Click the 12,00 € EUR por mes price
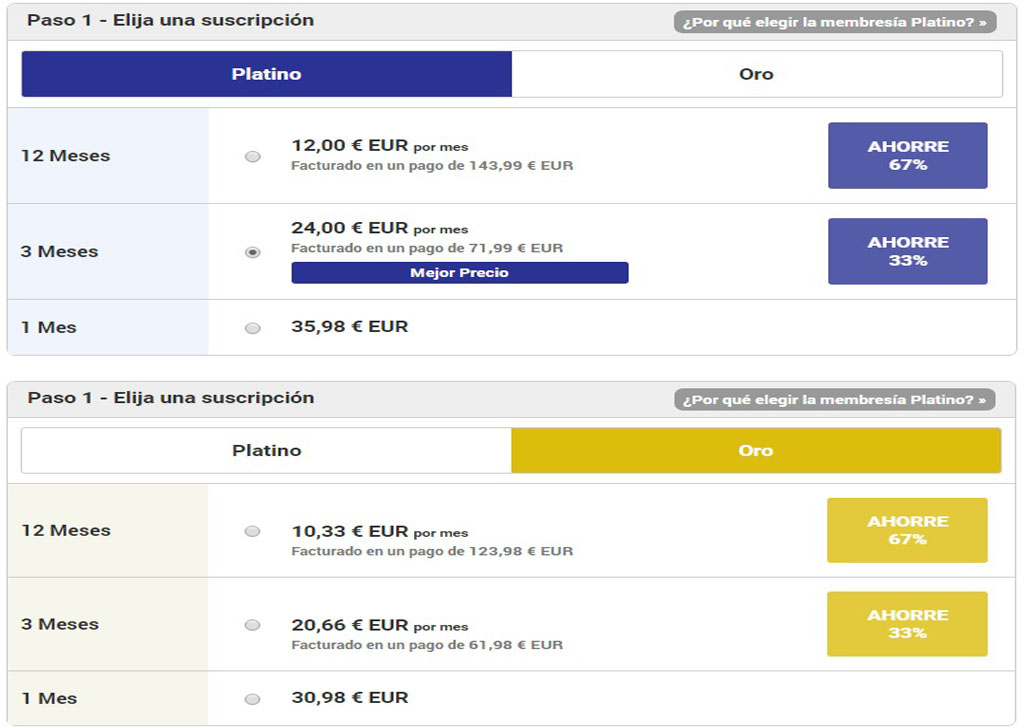Viewport: 1024px width, 728px height. coord(379,146)
